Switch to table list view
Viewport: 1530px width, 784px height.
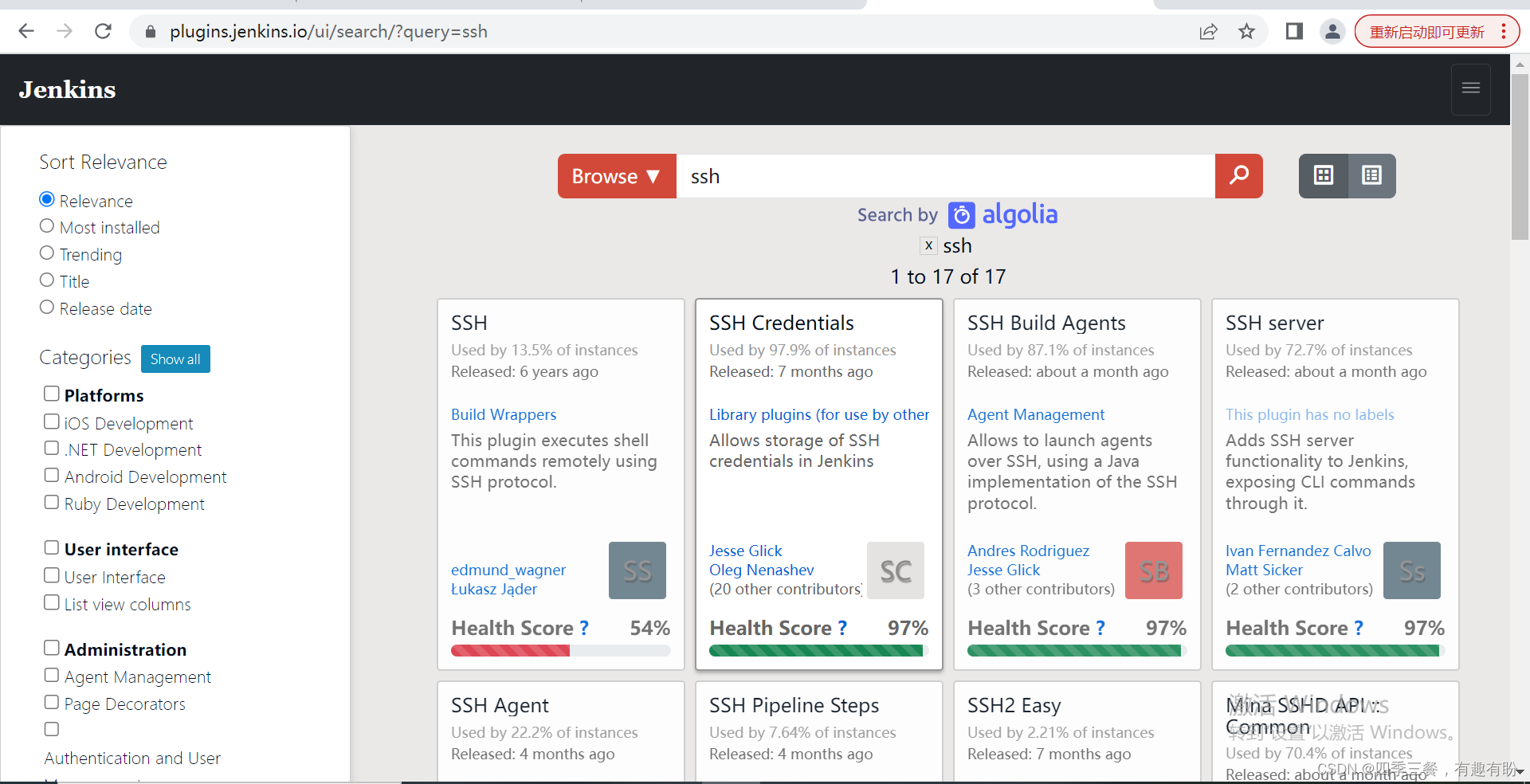coord(1372,176)
